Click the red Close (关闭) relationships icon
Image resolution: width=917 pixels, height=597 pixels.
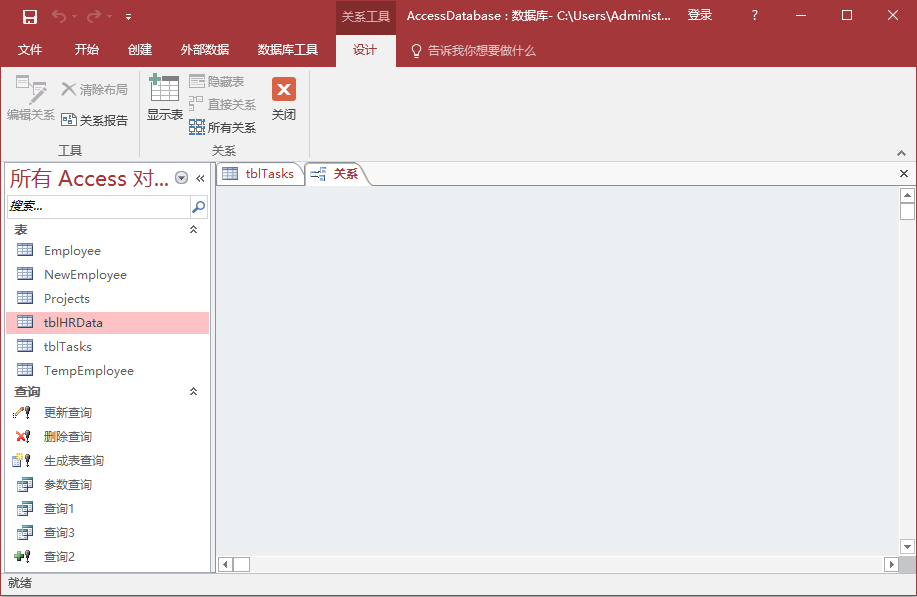284,98
